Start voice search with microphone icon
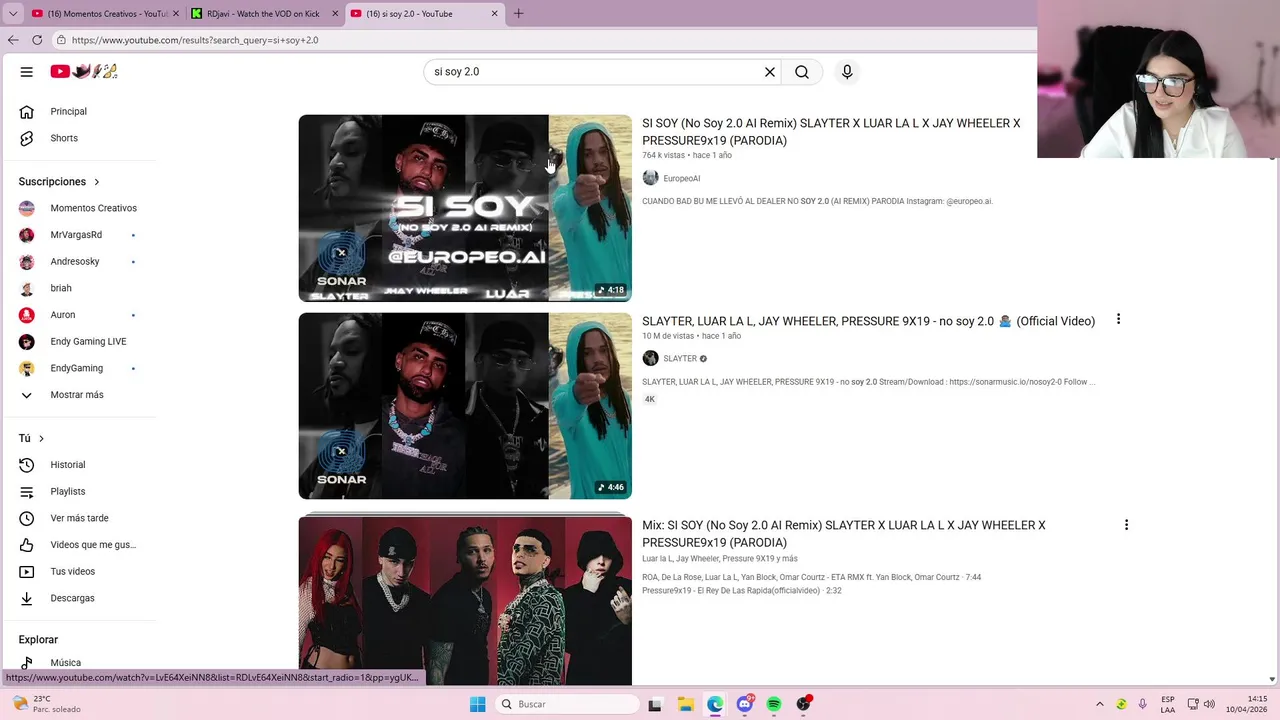 (x=847, y=72)
